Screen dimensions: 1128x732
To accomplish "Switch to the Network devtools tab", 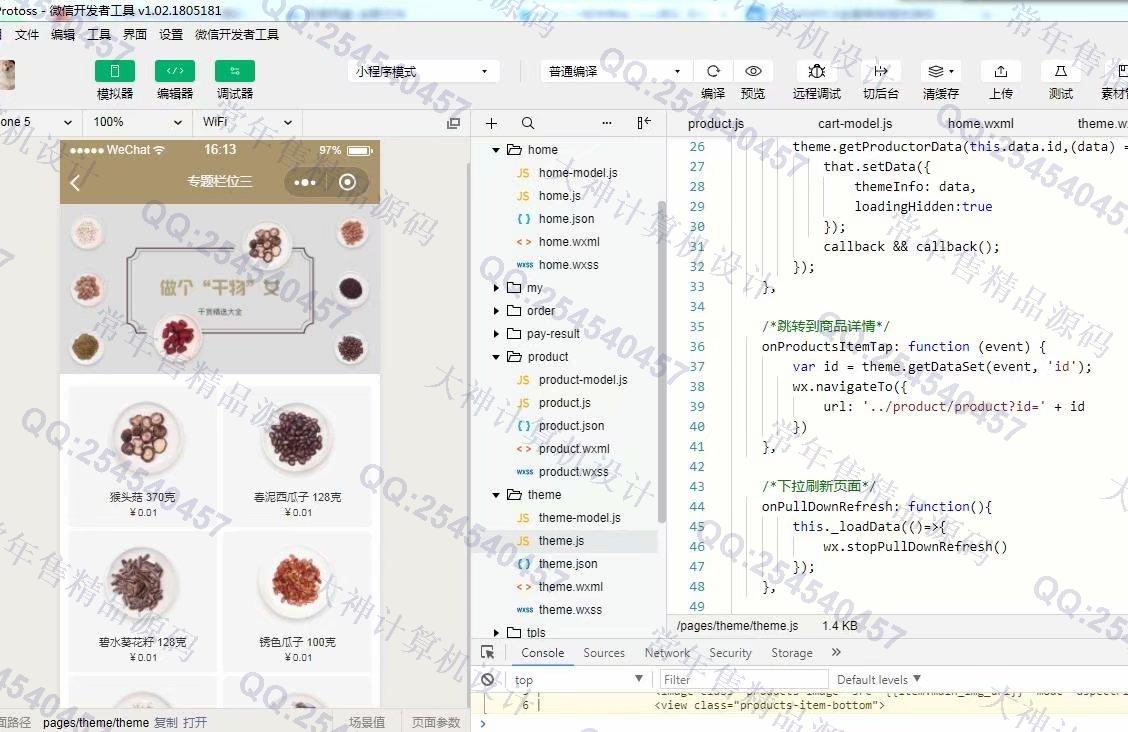I will (667, 653).
